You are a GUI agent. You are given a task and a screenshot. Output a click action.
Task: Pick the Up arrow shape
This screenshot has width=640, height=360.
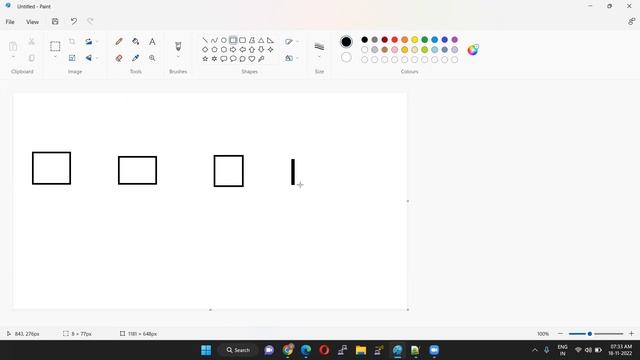tap(252, 49)
